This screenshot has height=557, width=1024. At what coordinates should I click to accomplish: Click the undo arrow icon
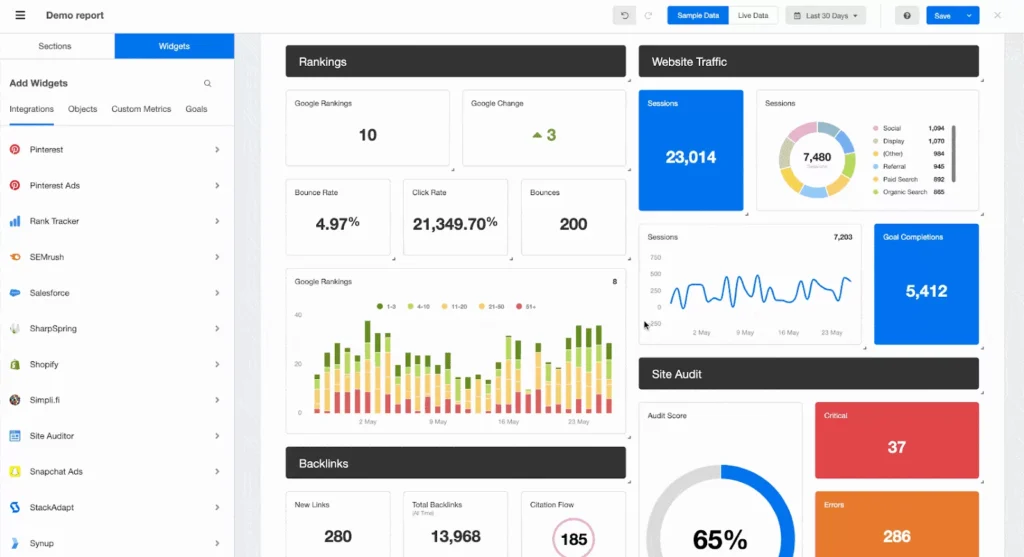coord(625,16)
